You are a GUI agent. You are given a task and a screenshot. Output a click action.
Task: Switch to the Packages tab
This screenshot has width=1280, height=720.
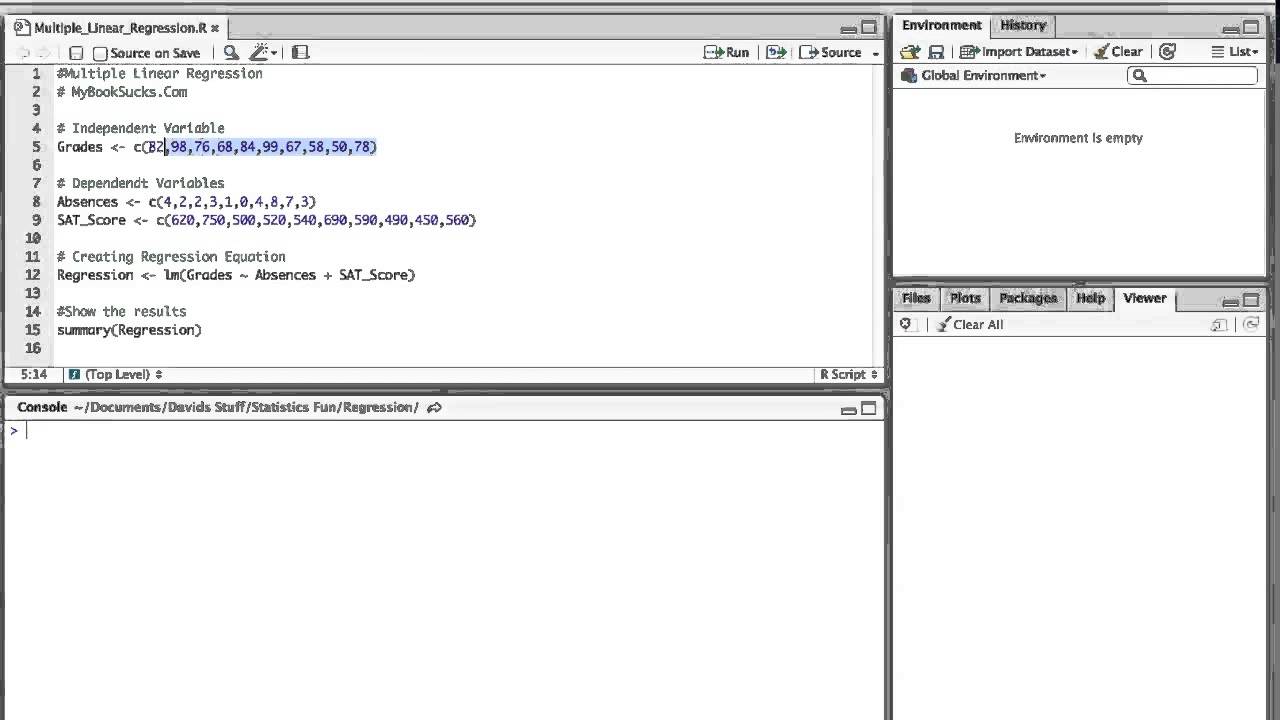pos(1028,298)
